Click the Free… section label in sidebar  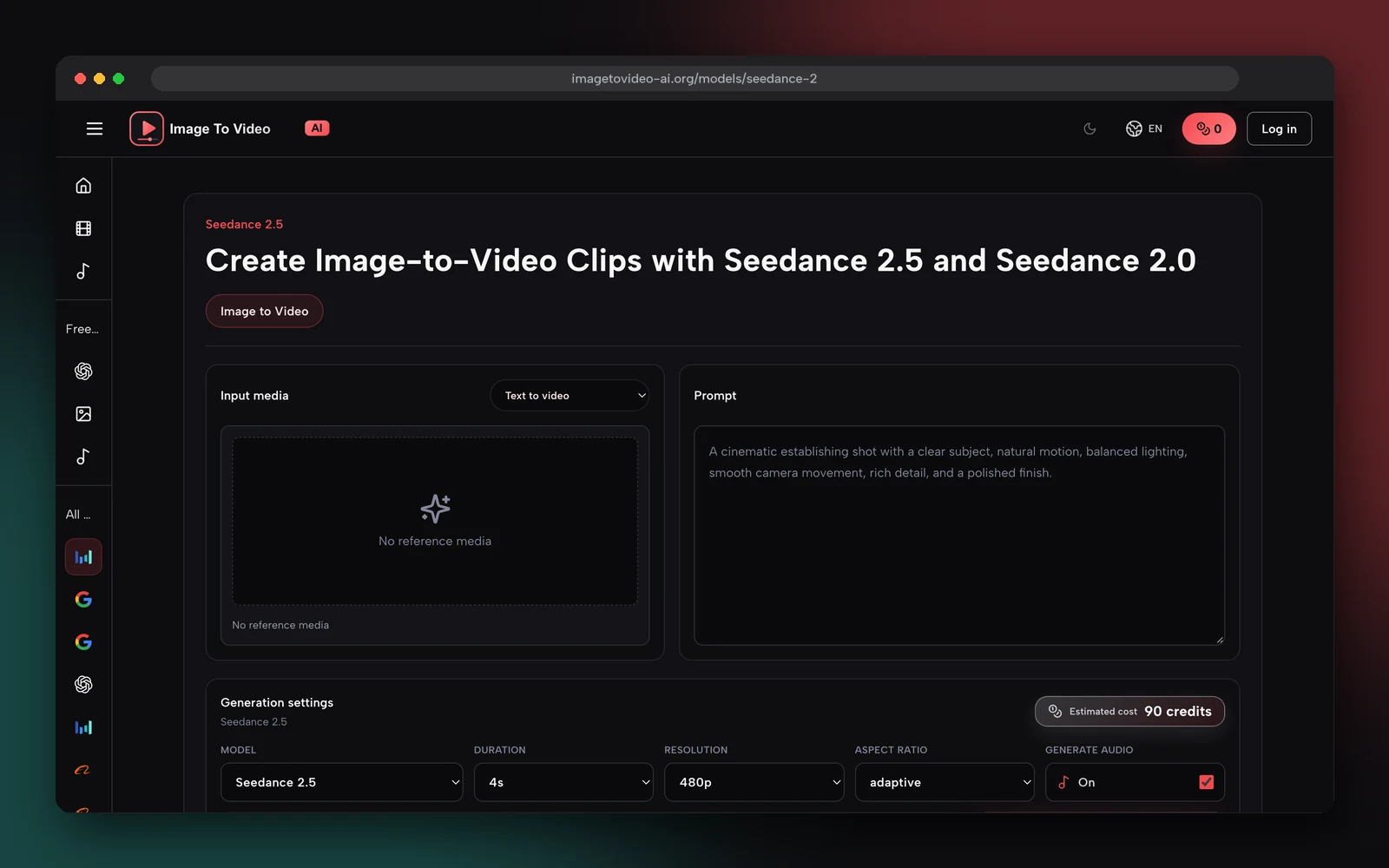(x=82, y=329)
